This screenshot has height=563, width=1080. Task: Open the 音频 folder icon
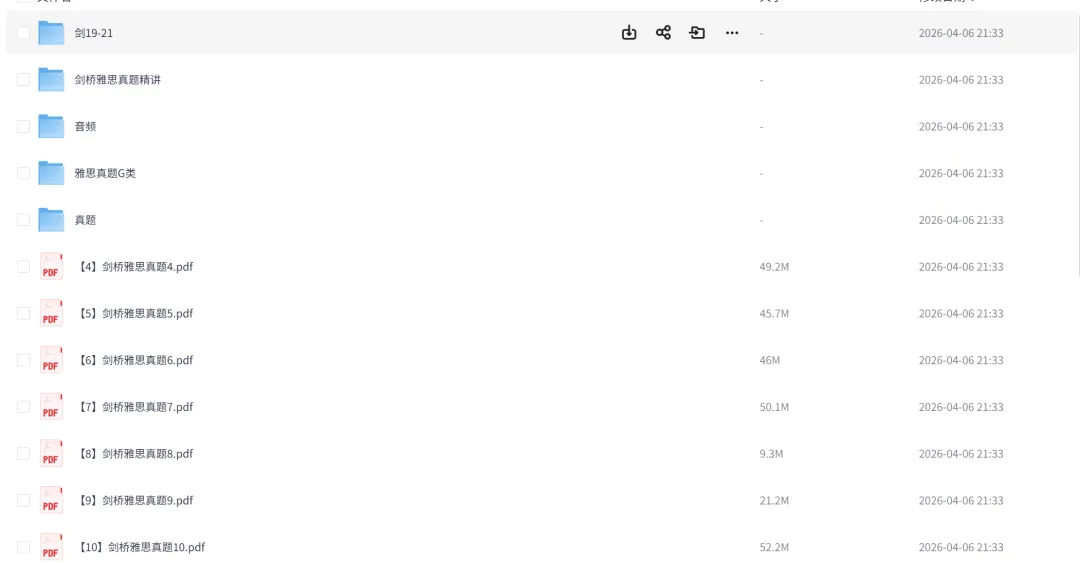pos(51,126)
